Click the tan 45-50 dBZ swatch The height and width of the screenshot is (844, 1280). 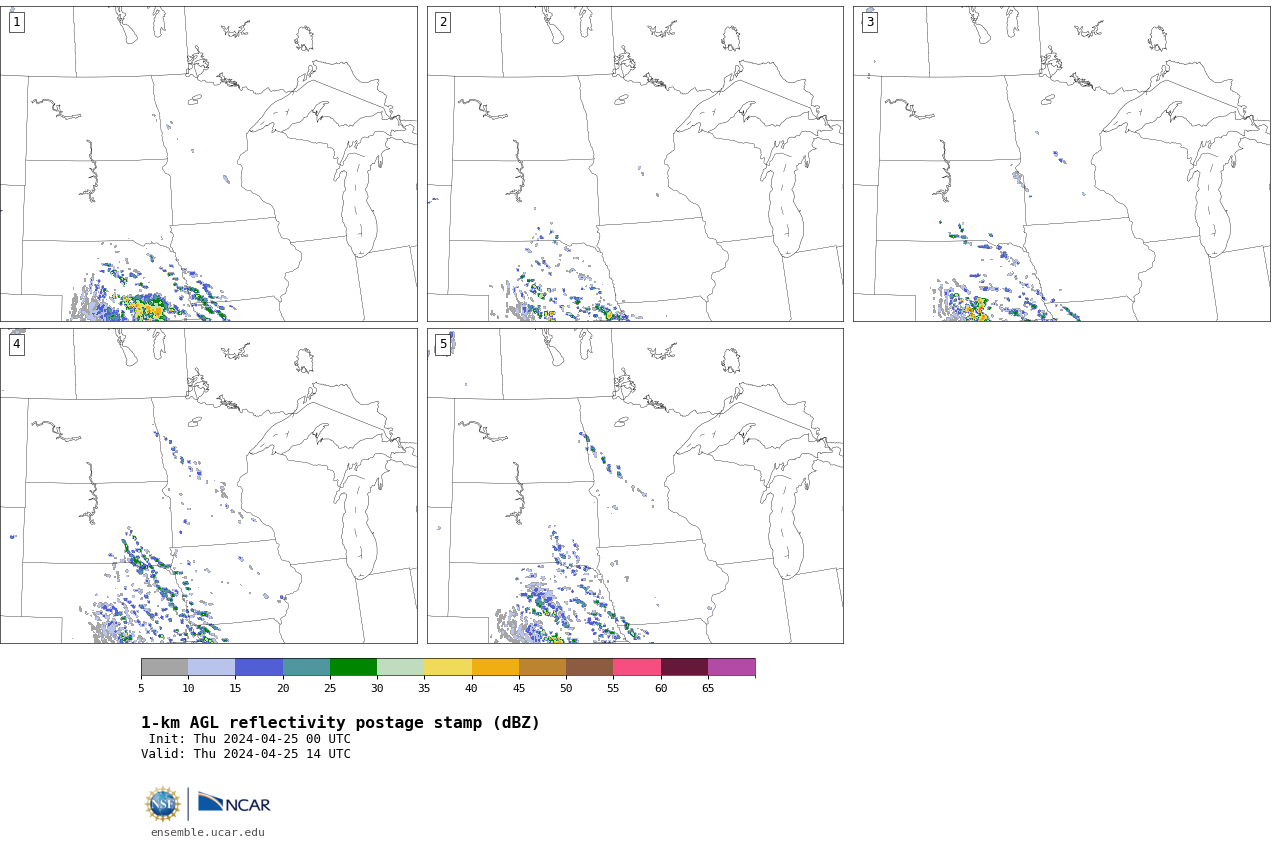(542, 667)
